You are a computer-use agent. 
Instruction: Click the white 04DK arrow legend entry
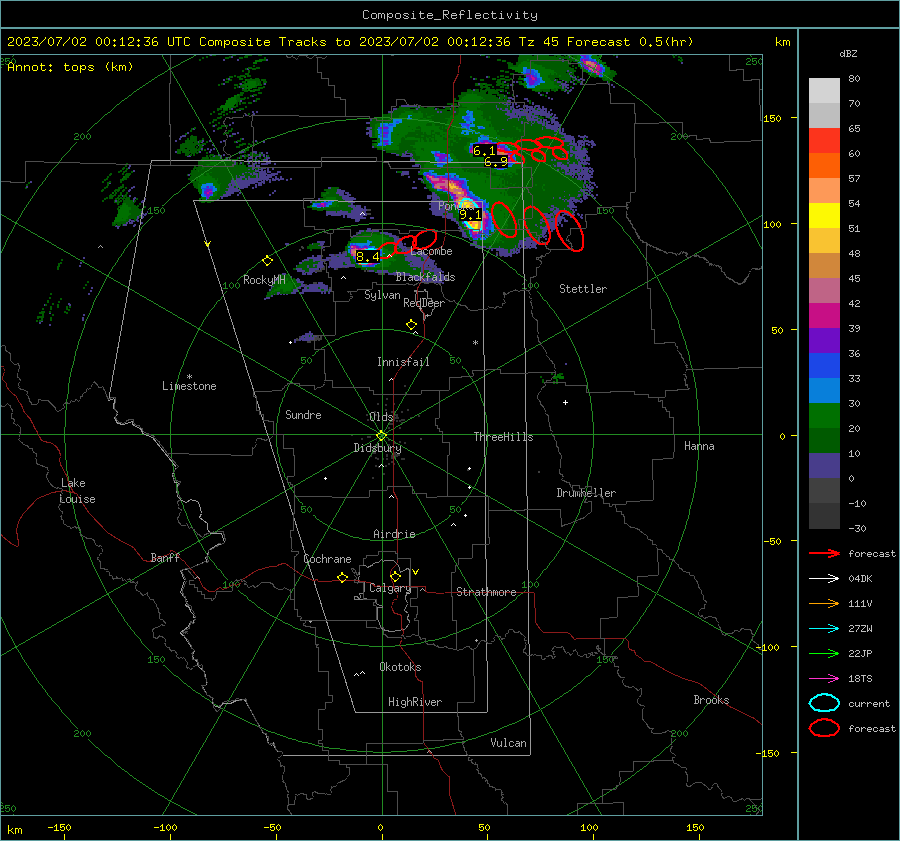(x=824, y=579)
